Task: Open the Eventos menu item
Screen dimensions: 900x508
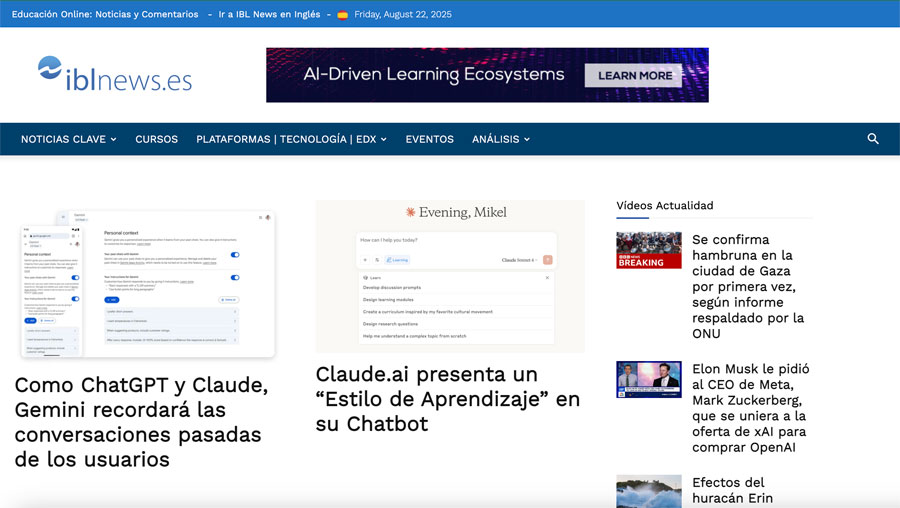Action: 429,139
